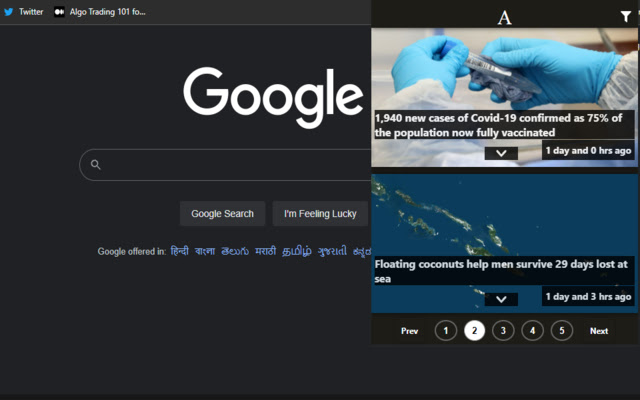
Task: Go to the Next page of news
Action: [599, 331]
